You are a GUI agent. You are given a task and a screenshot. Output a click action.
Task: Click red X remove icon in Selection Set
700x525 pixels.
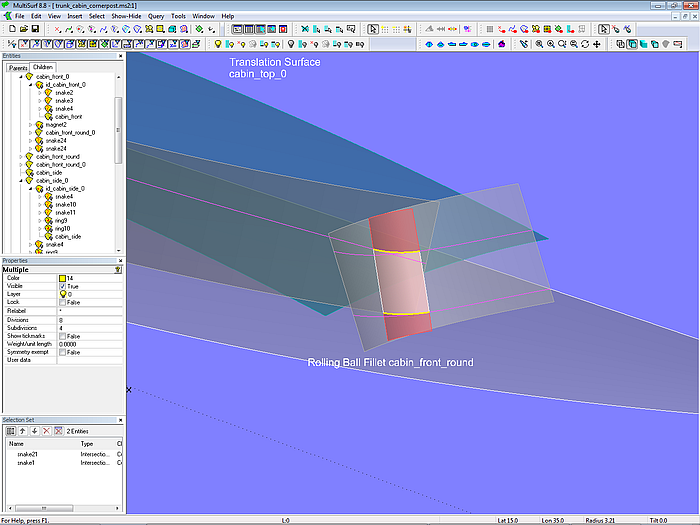tap(46, 430)
